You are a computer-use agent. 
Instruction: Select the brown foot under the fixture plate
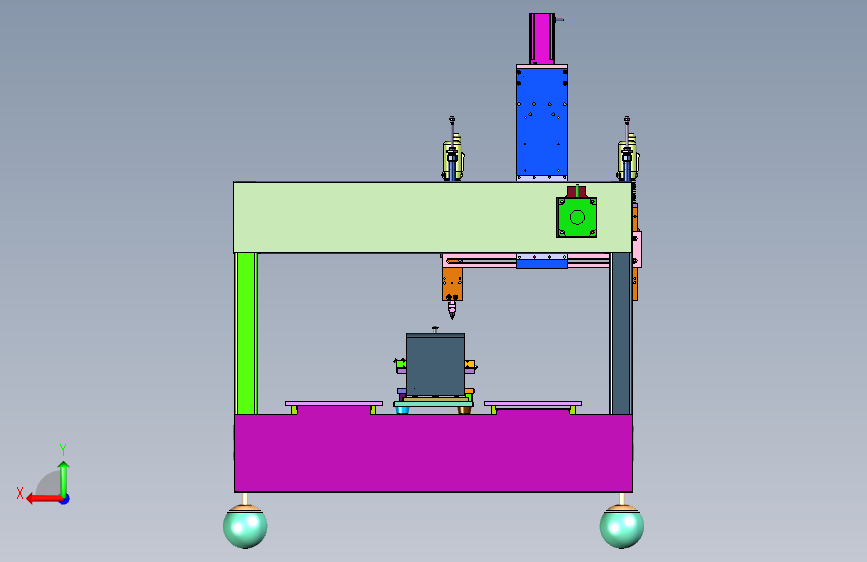(464, 410)
